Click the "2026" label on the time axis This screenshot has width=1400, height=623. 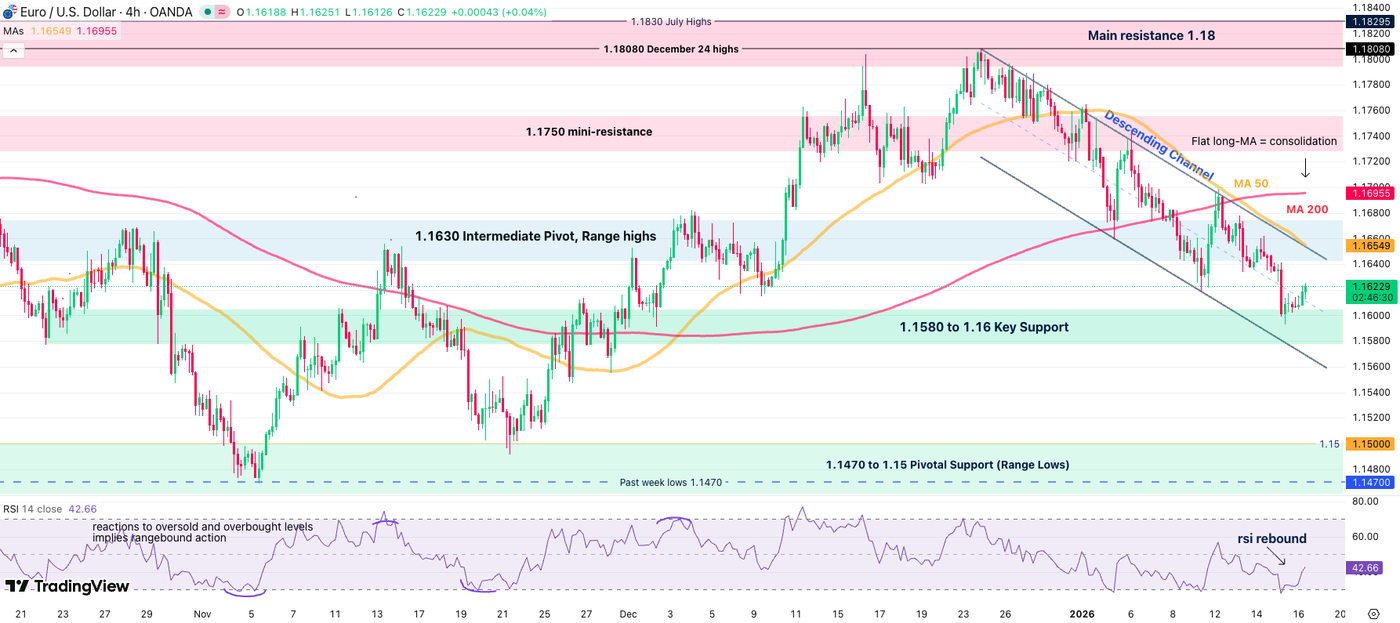click(x=1082, y=614)
